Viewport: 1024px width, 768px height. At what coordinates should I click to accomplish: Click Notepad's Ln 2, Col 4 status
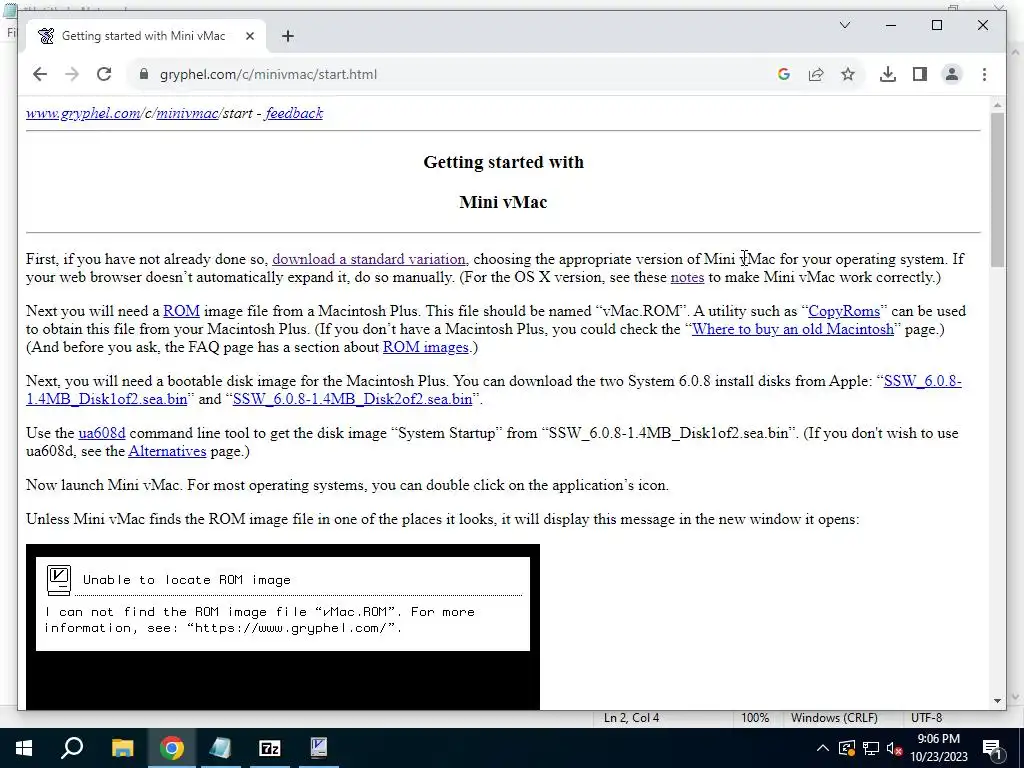click(631, 718)
